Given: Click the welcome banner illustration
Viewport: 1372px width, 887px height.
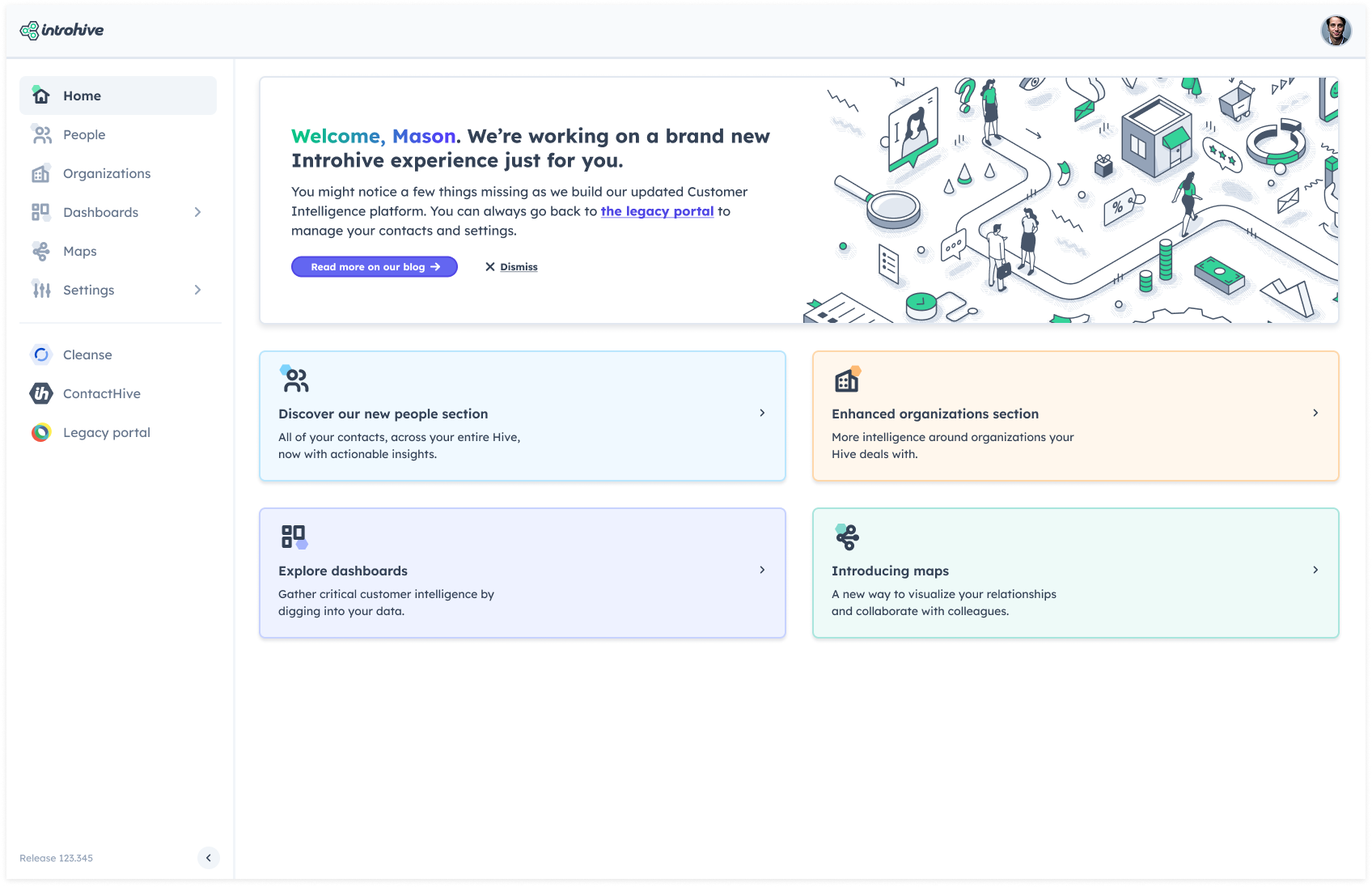Looking at the screenshot, I should (x=1069, y=200).
